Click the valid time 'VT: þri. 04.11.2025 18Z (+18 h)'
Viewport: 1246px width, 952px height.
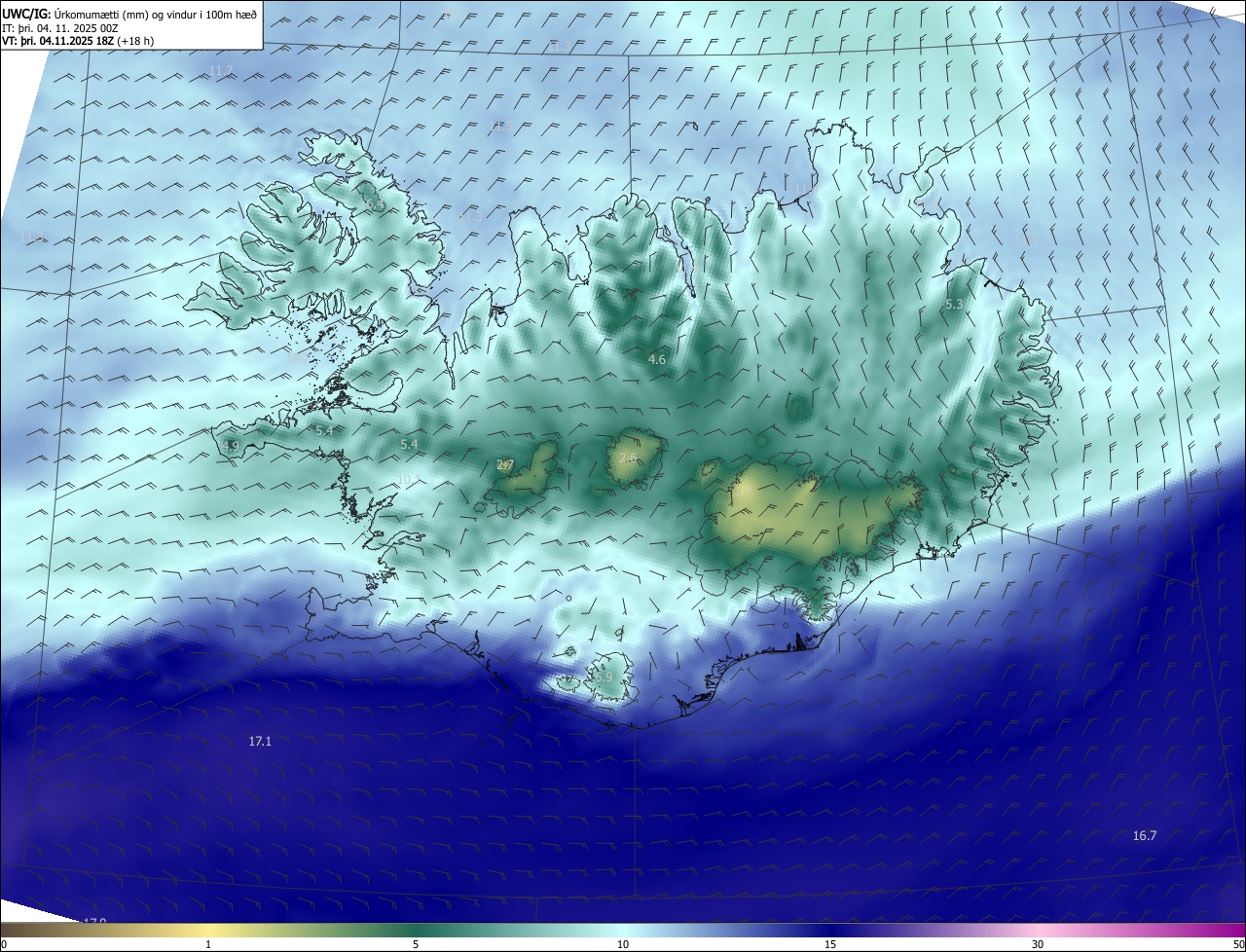pos(78,41)
